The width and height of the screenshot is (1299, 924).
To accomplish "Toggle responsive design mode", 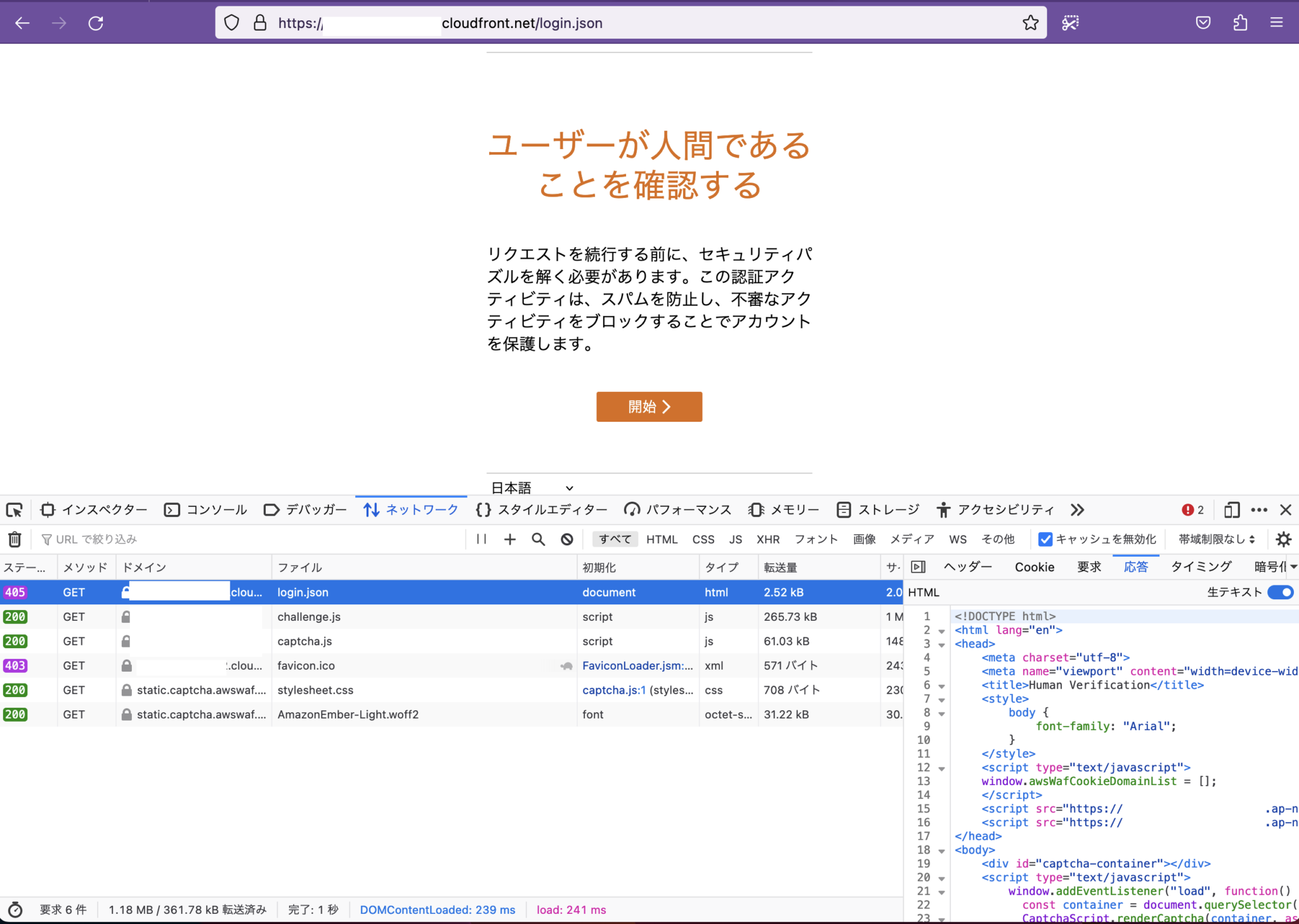I will pos(1230,509).
